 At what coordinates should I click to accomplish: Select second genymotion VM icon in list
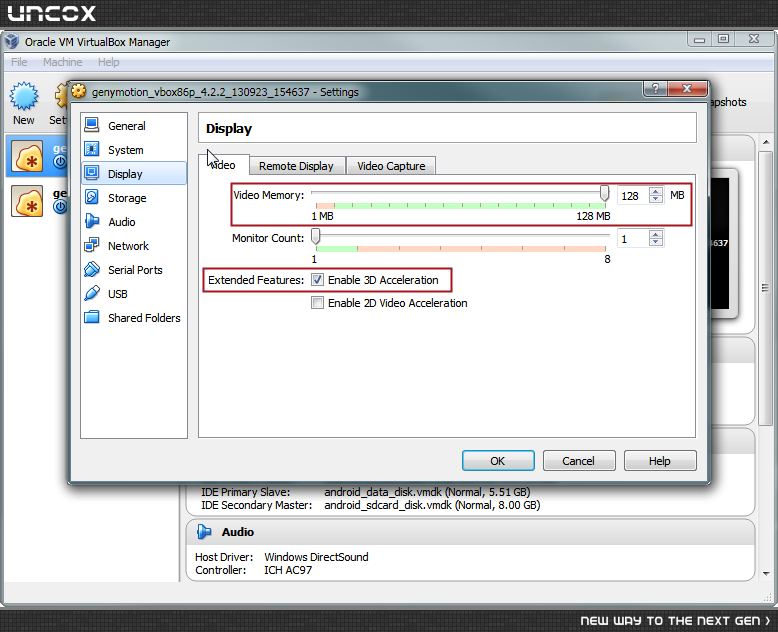tap(27, 201)
